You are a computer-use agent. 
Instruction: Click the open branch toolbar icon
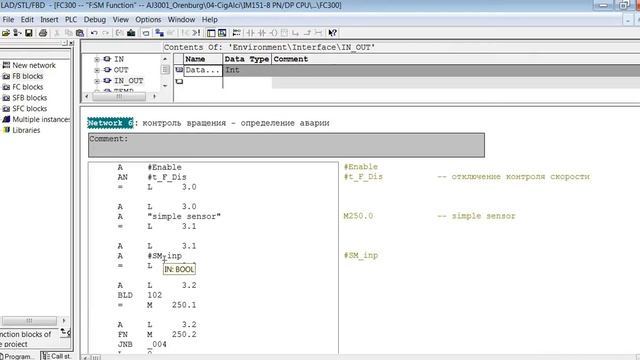tap(296, 33)
